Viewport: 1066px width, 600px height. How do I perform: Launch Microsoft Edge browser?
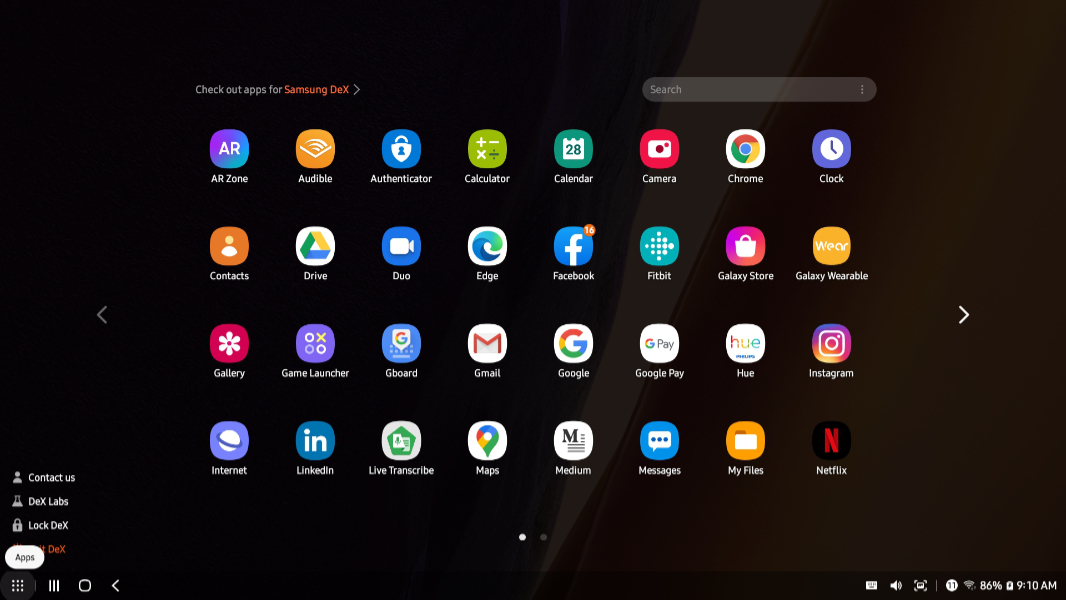(487, 247)
